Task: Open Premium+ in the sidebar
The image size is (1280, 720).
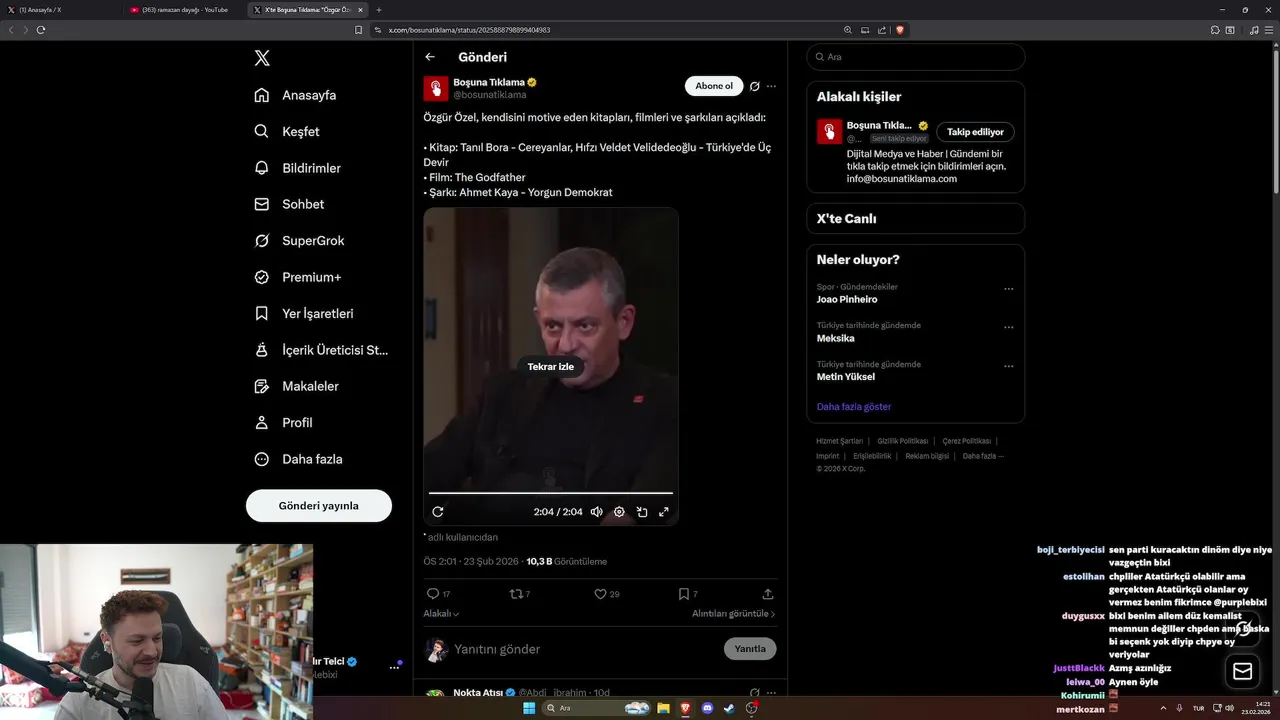Action: click(x=297, y=277)
